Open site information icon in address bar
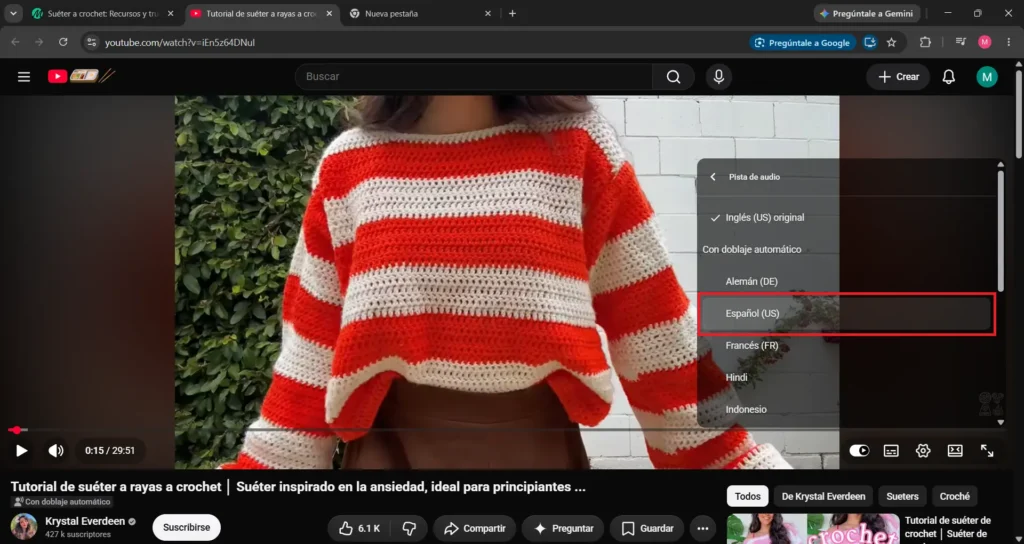The image size is (1024, 544). coord(92,42)
